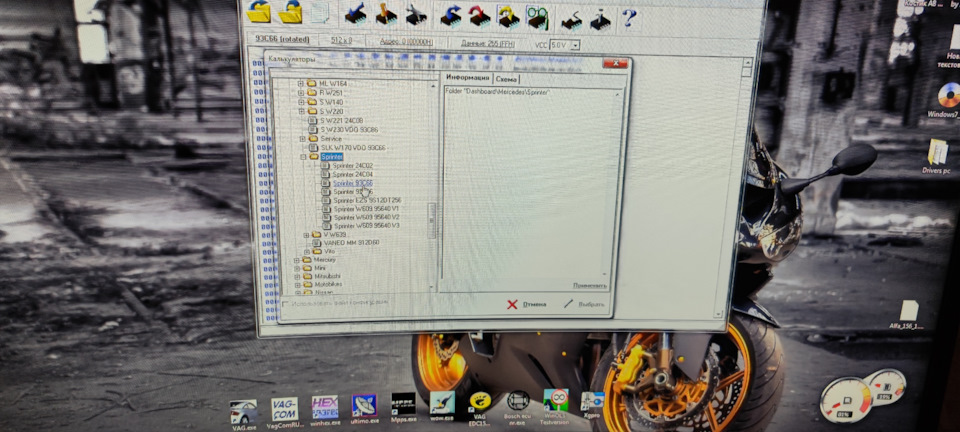Screen dimensions: 960x432
Task: Expand the Service folder
Action: (x=302, y=139)
